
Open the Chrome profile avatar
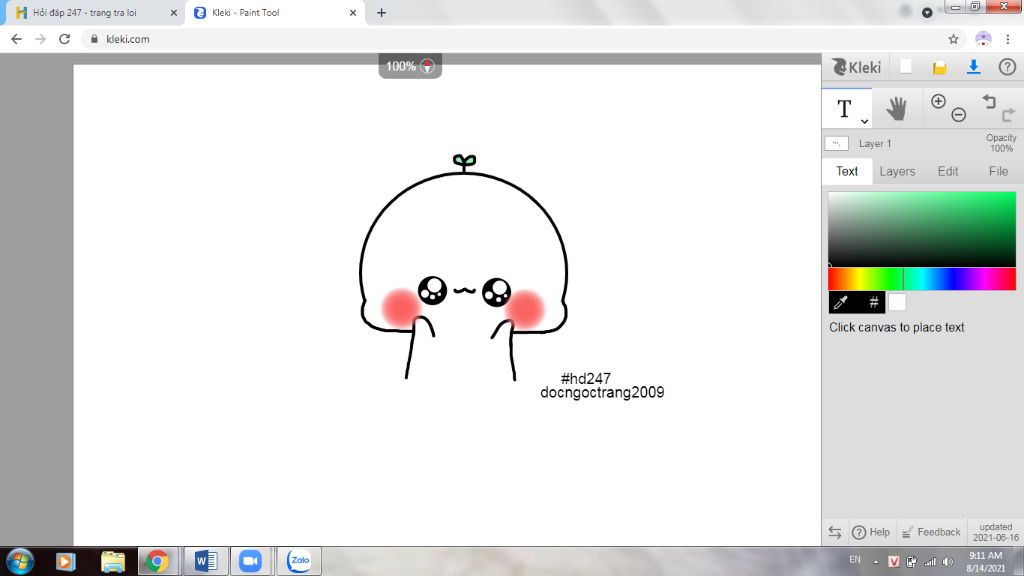983,39
